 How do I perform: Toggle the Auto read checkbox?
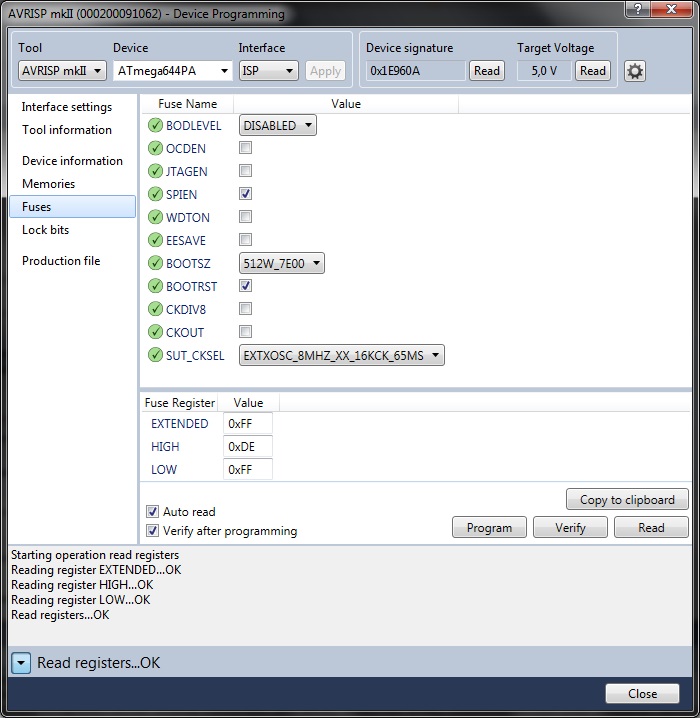152,511
